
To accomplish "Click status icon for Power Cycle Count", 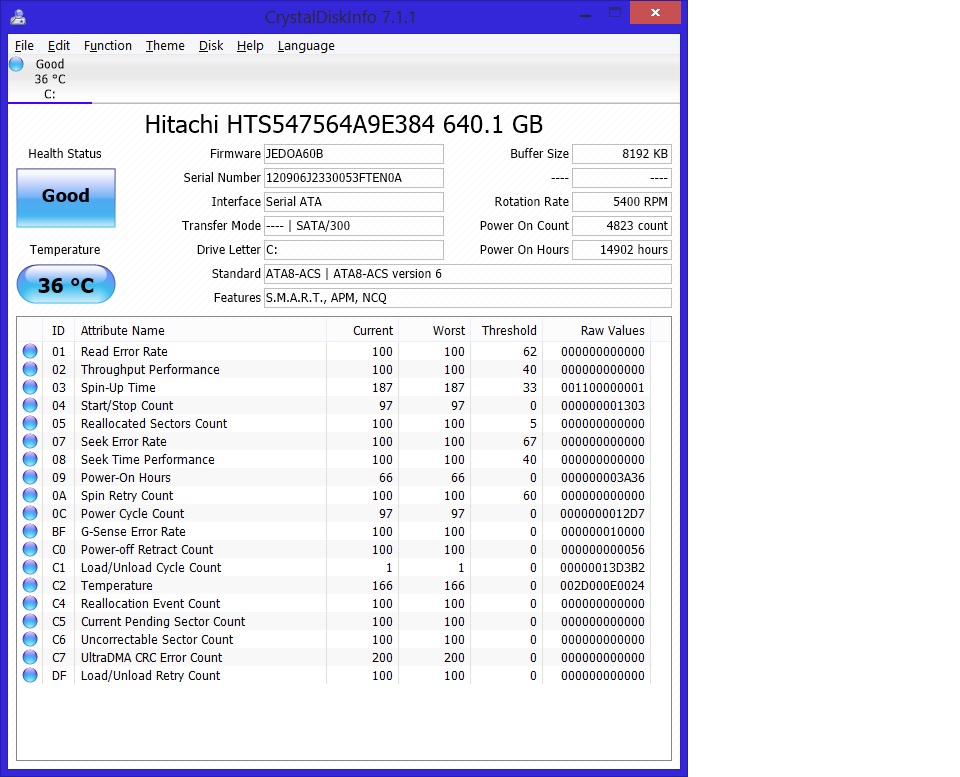I will (x=30, y=513).
